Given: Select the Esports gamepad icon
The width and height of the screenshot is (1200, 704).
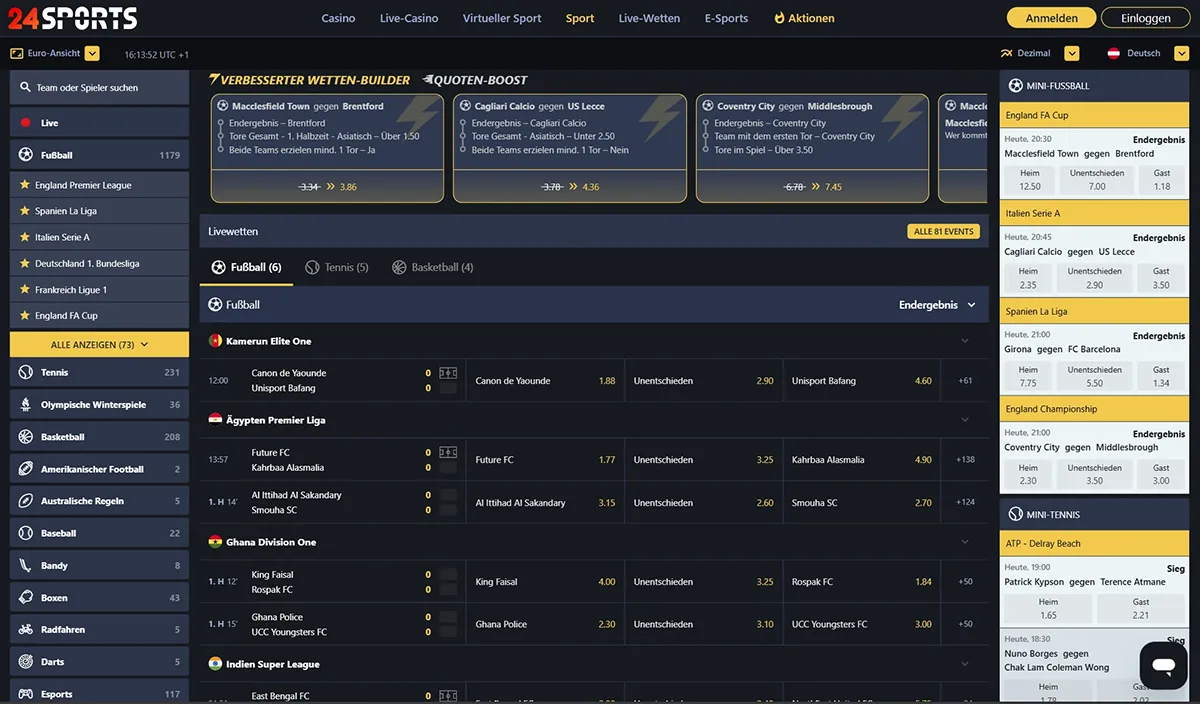Looking at the screenshot, I should tap(26, 694).
